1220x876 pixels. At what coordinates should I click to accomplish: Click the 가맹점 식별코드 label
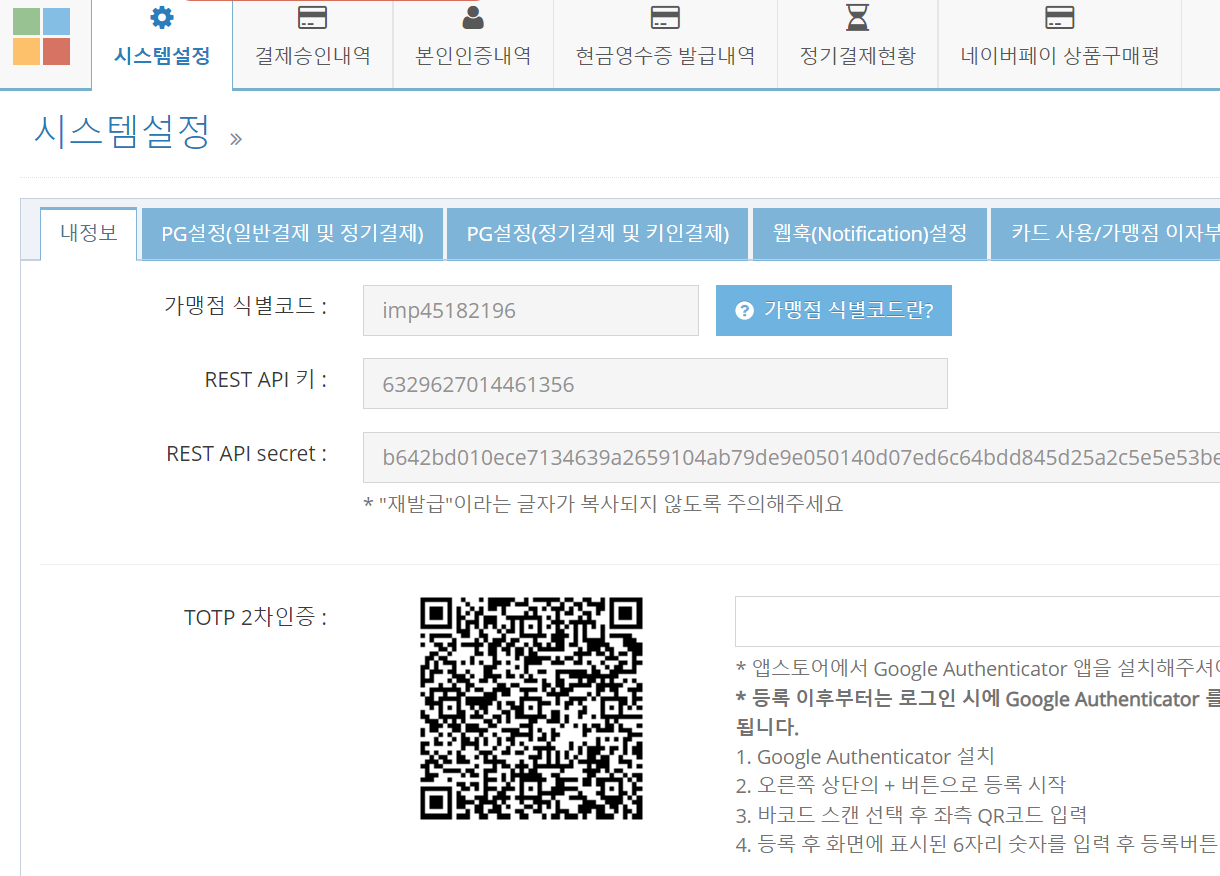246,306
